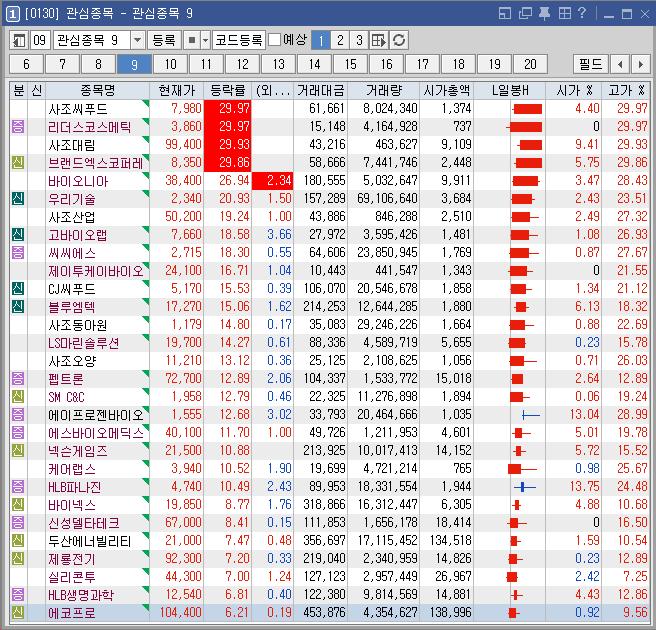The image size is (656, 630).
Task: Click the refresh icon in the toolbar
Action: pyautogui.click(x=399, y=41)
